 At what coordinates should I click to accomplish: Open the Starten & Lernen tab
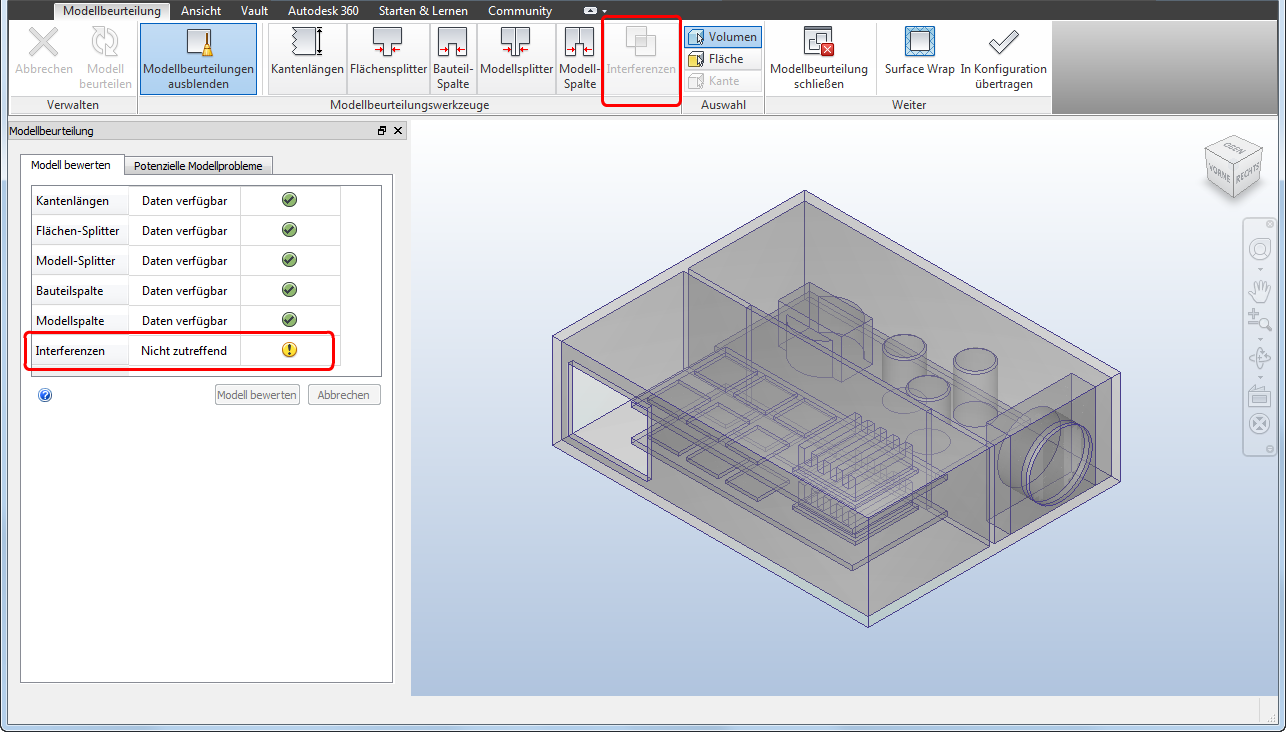click(x=423, y=11)
